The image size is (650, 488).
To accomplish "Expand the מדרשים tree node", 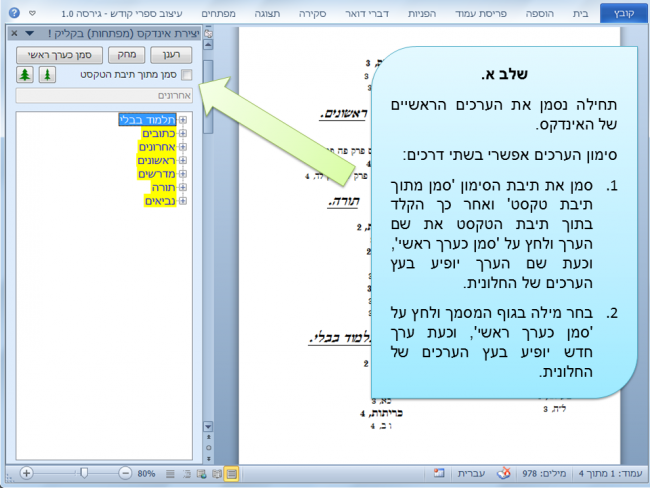I will (183, 174).
